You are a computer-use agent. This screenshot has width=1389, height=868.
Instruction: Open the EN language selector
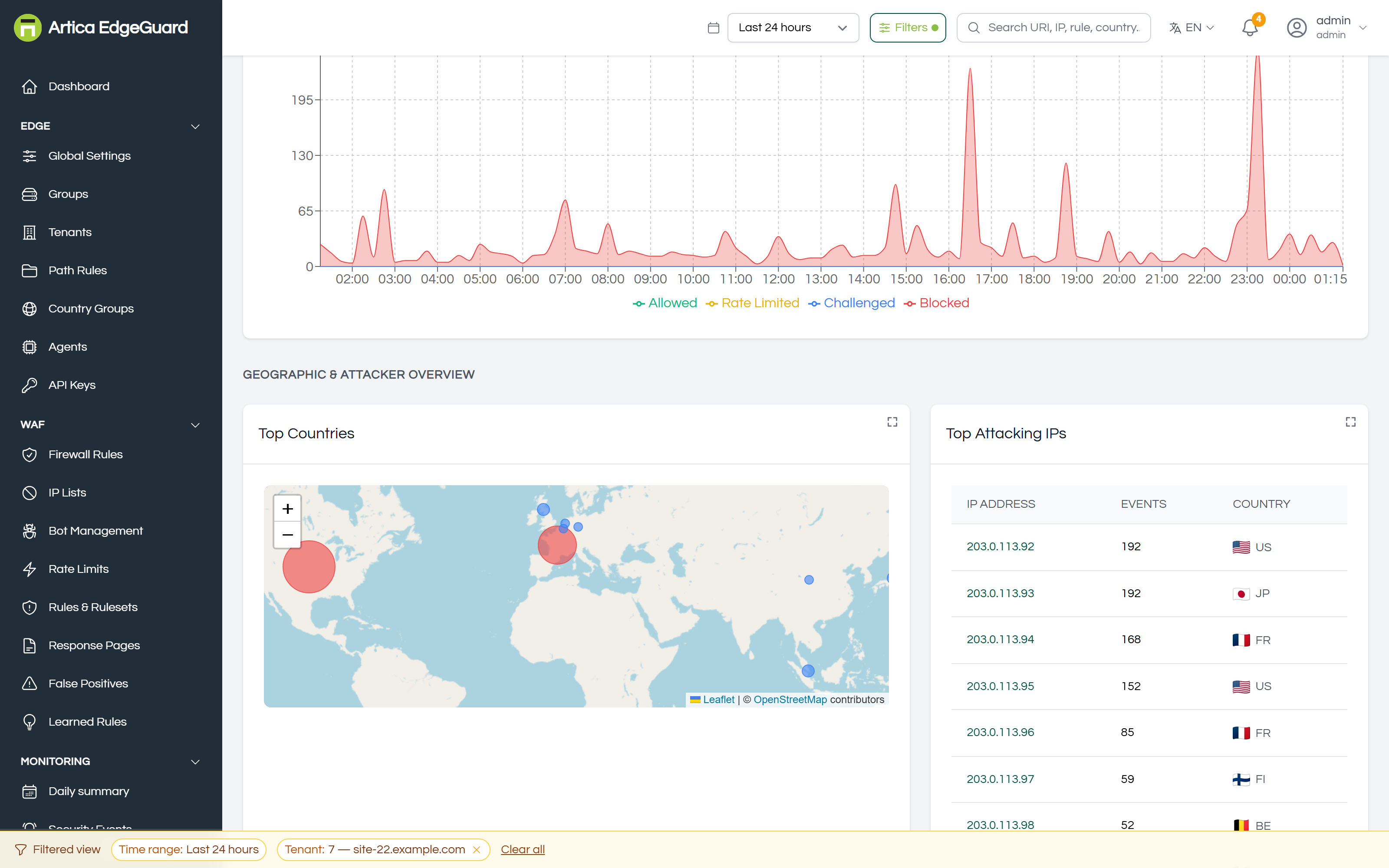click(x=1192, y=27)
